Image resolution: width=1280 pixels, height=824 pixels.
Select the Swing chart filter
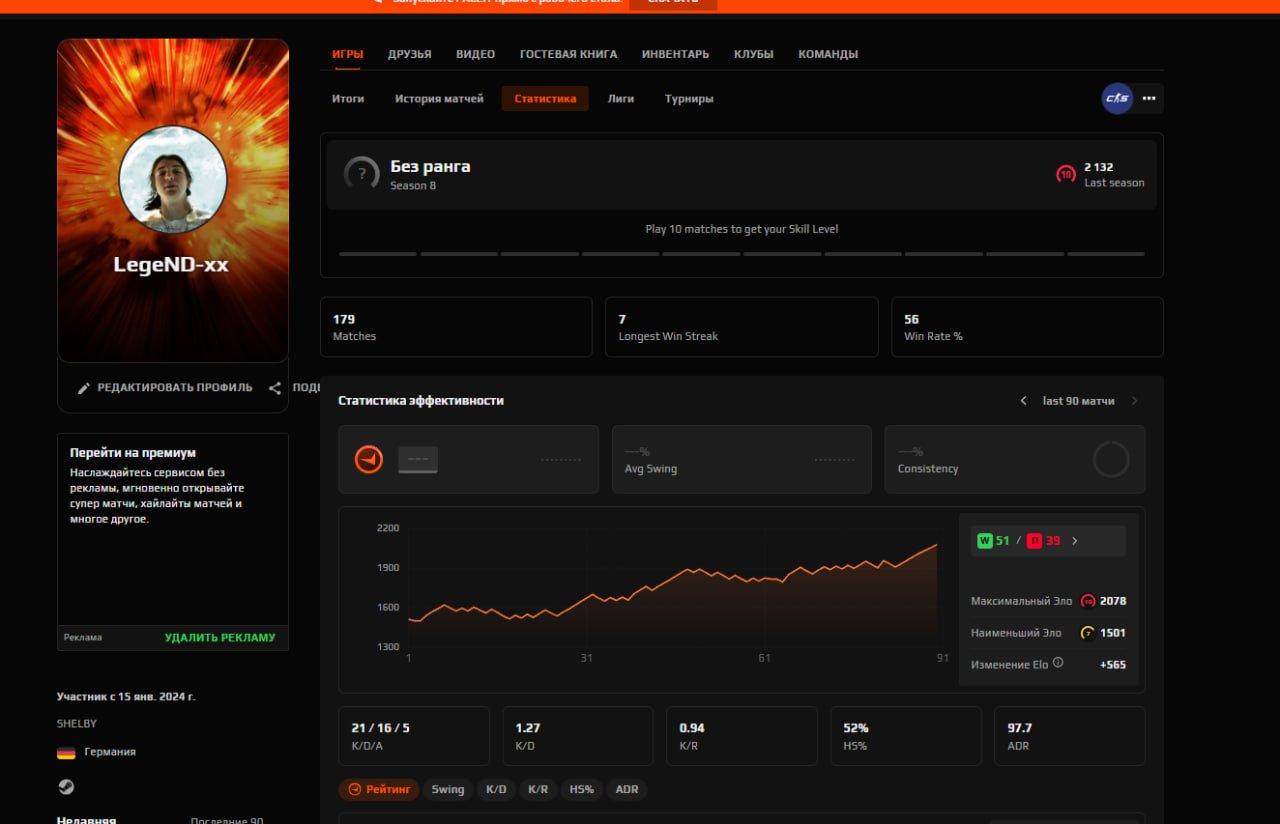[x=448, y=790]
